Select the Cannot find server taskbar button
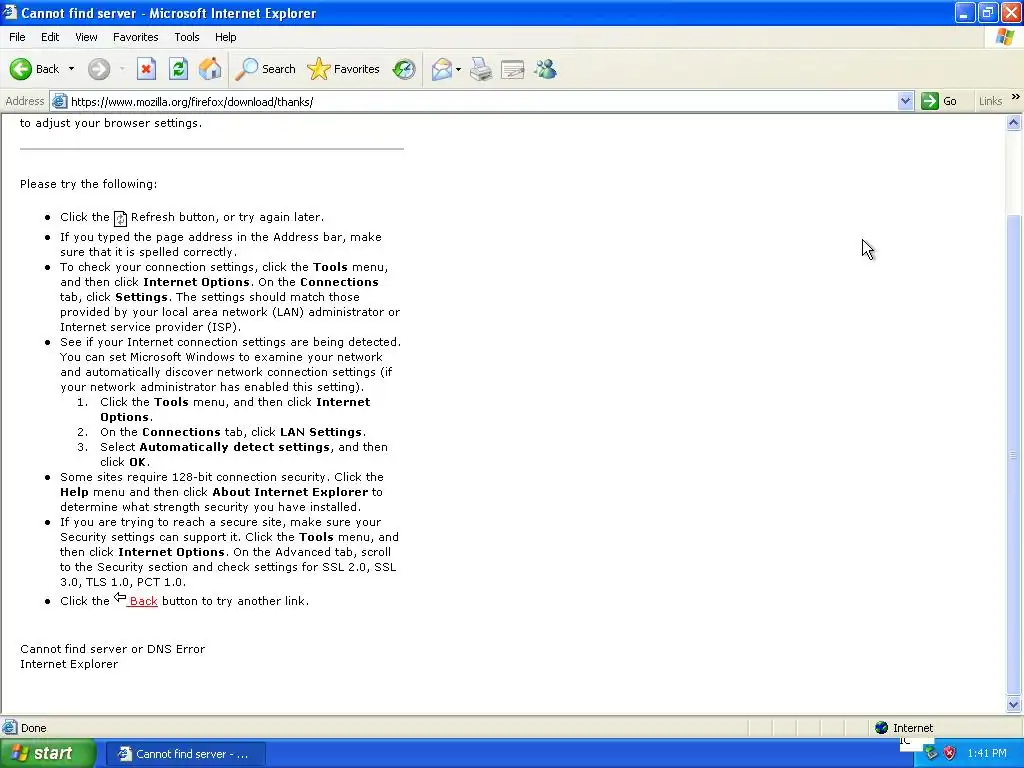 click(185, 754)
